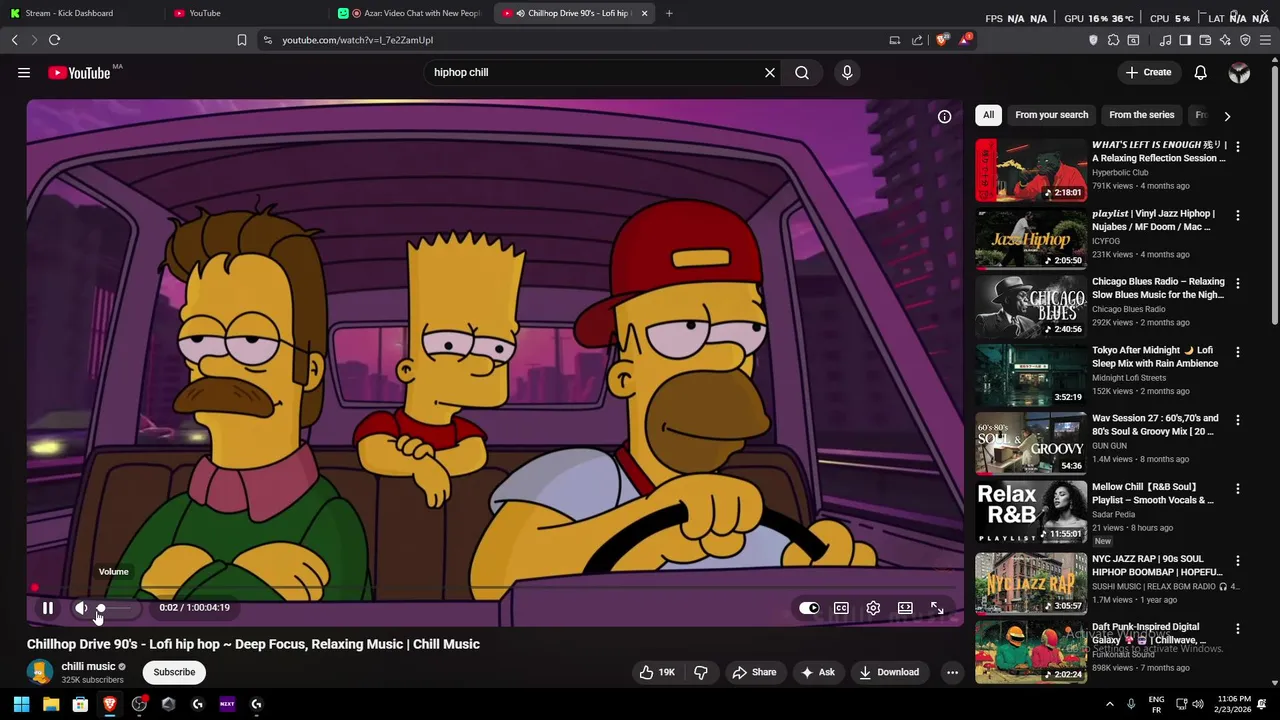Toggle the autoplay switch in player
This screenshot has width=1280, height=720.
(x=809, y=608)
